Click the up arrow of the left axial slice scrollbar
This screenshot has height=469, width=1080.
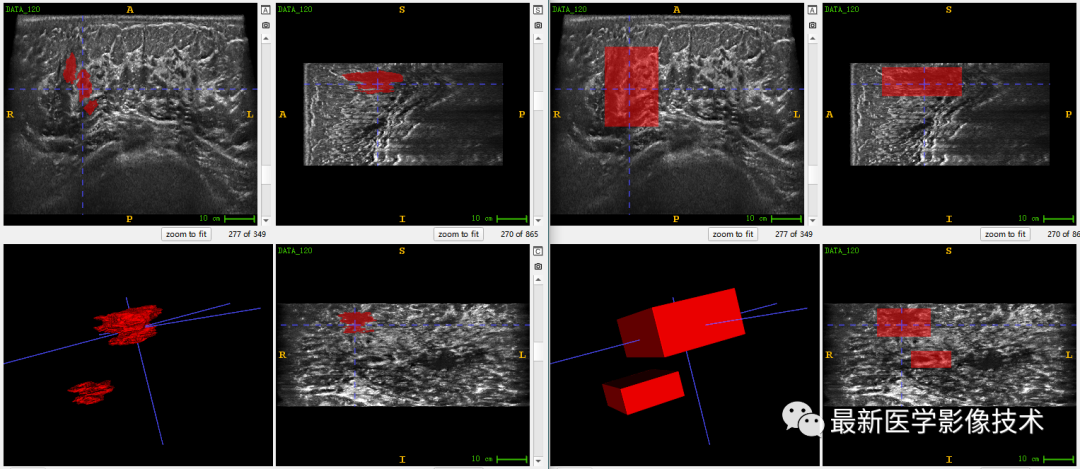tap(266, 39)
